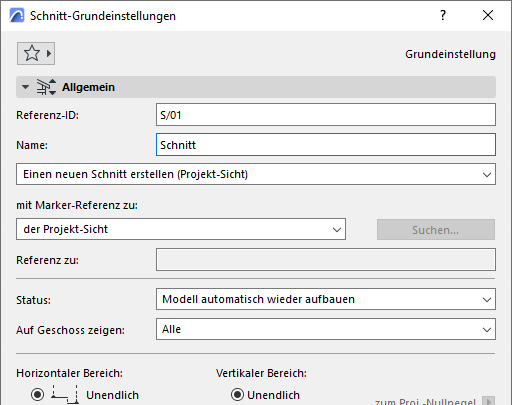Click the Allgemein panel header title
Viewport: 512px width, 405px height.
(x=88, y=87)
